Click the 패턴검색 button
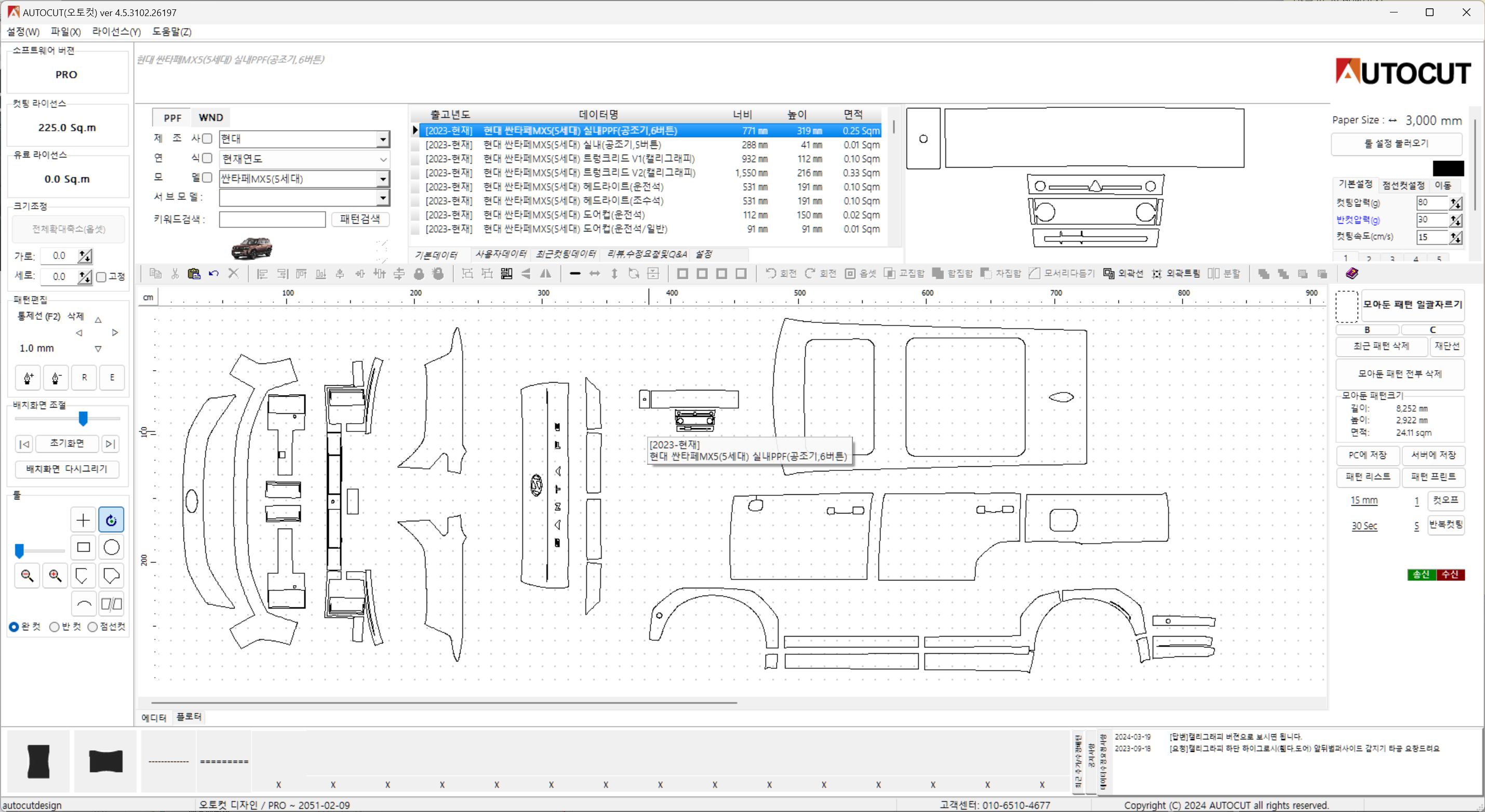 click(x=360, y=219)
